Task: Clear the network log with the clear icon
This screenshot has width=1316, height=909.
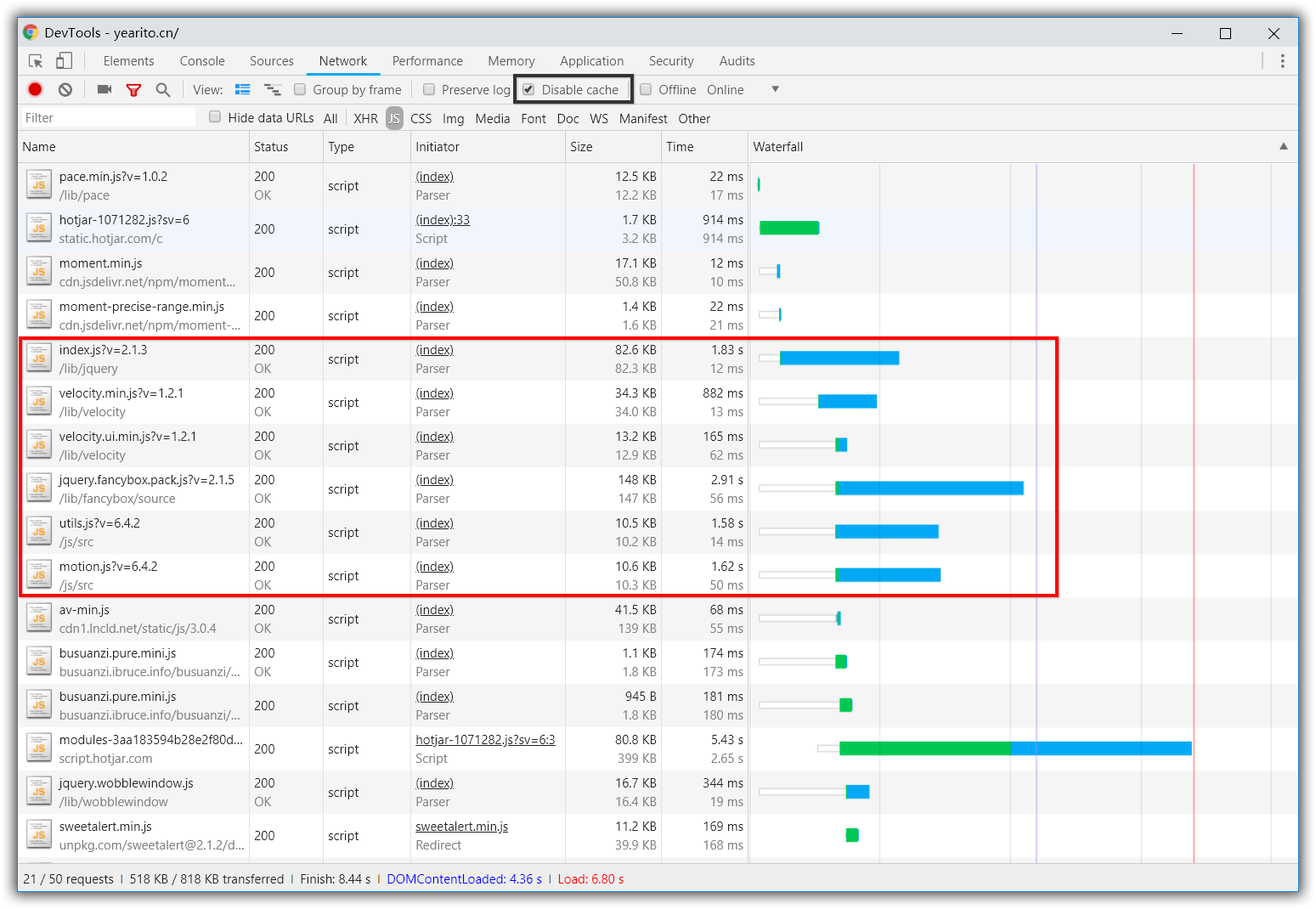Action: (65, 89)
